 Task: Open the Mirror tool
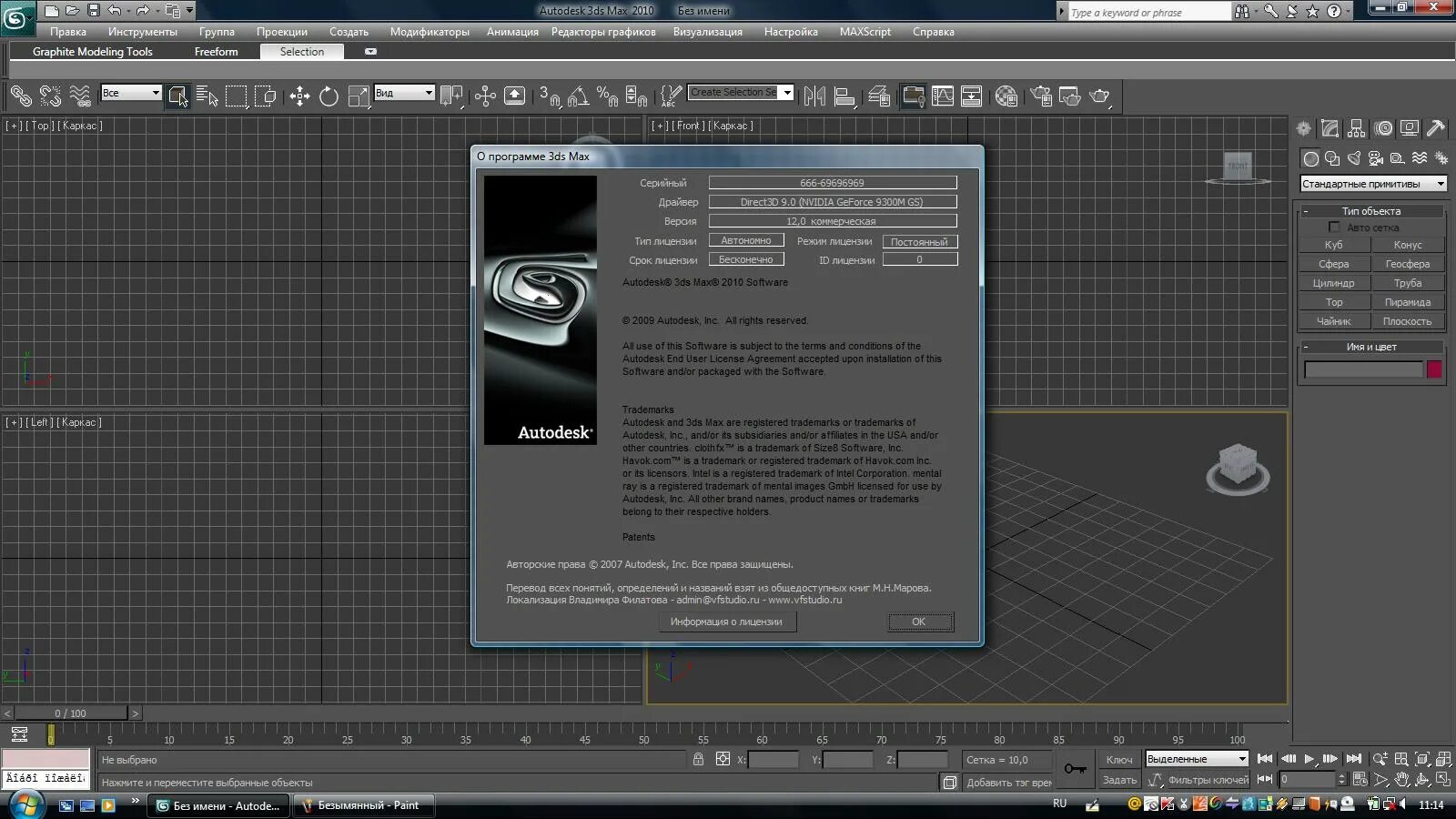click(x=816, y=96)
